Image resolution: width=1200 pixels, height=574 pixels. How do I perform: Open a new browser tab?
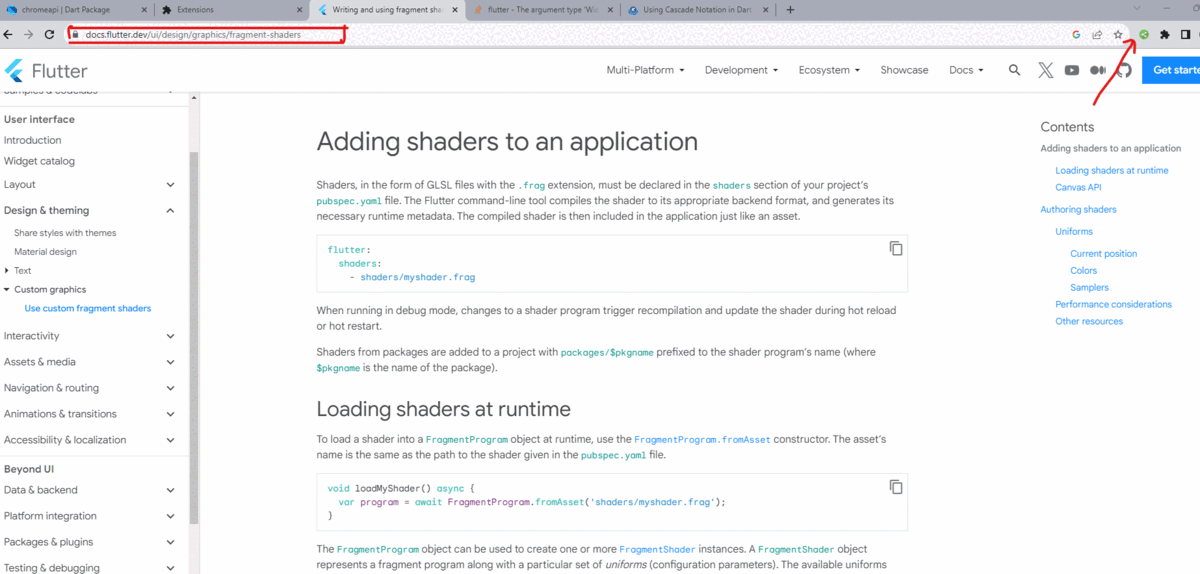791,10
